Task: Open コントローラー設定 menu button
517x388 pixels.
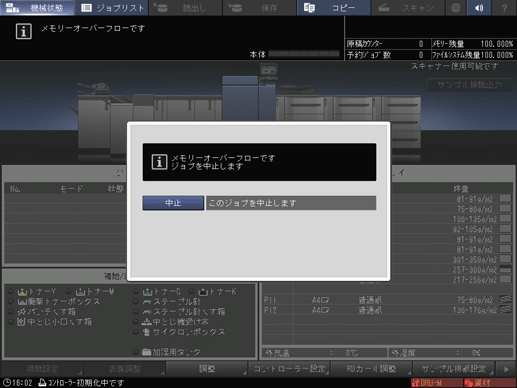Action: coord(289,369)
